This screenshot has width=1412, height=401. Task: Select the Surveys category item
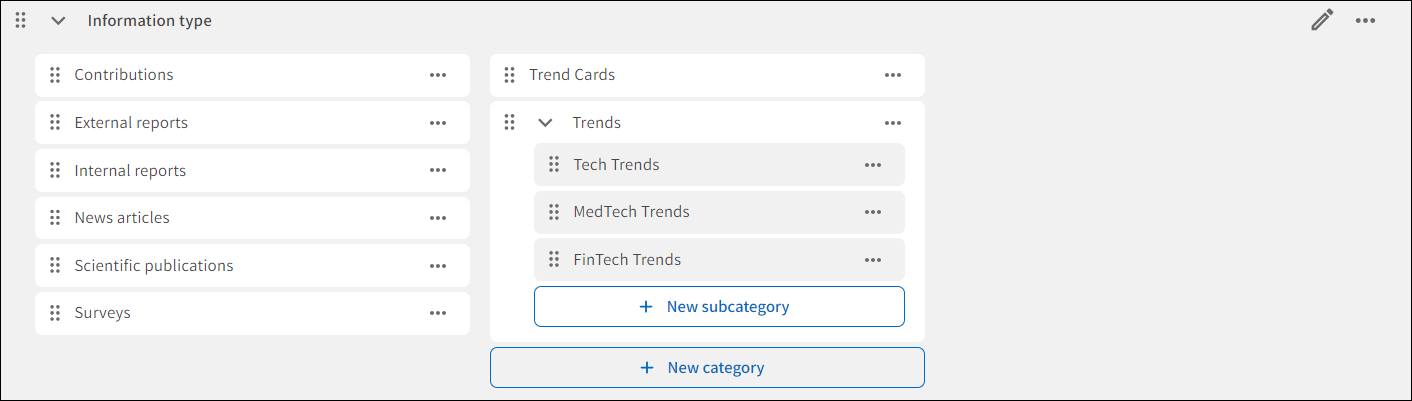[103, 313]
